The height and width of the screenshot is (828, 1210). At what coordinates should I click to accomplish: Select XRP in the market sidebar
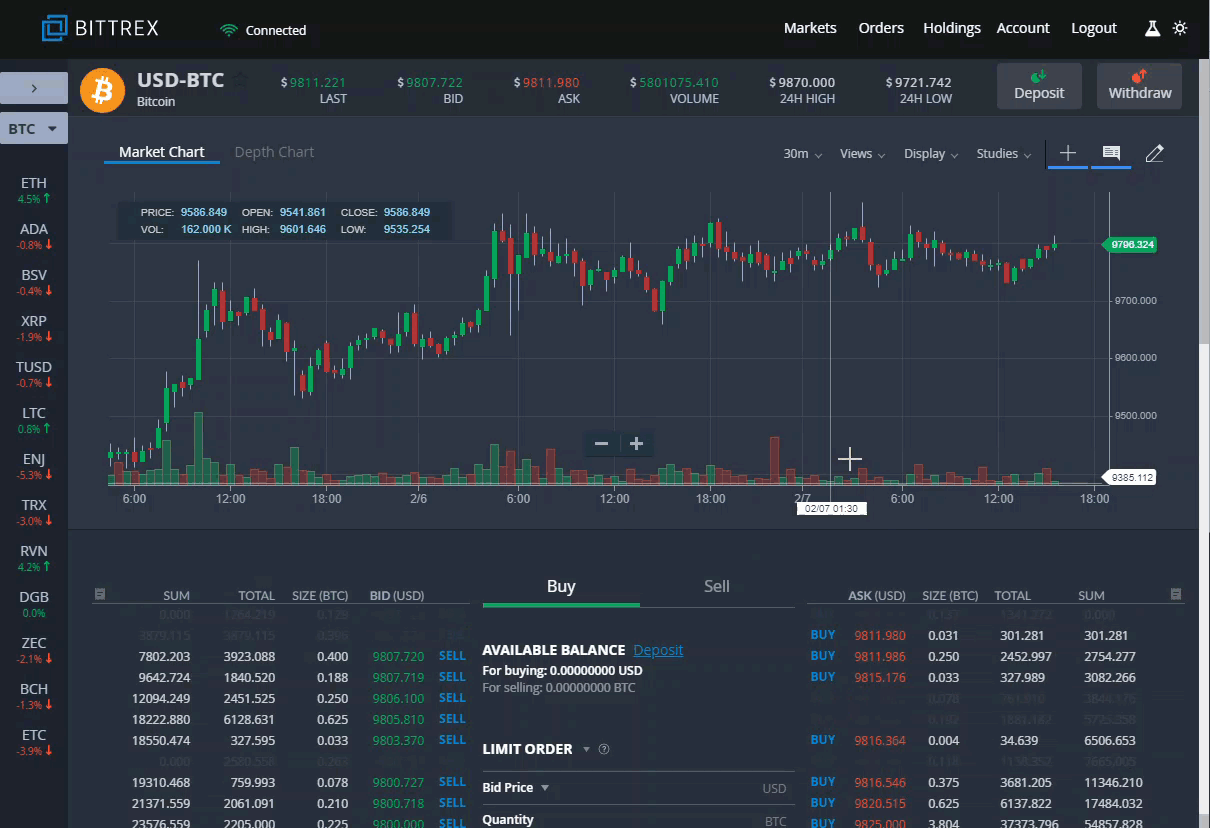coord(34,328)
